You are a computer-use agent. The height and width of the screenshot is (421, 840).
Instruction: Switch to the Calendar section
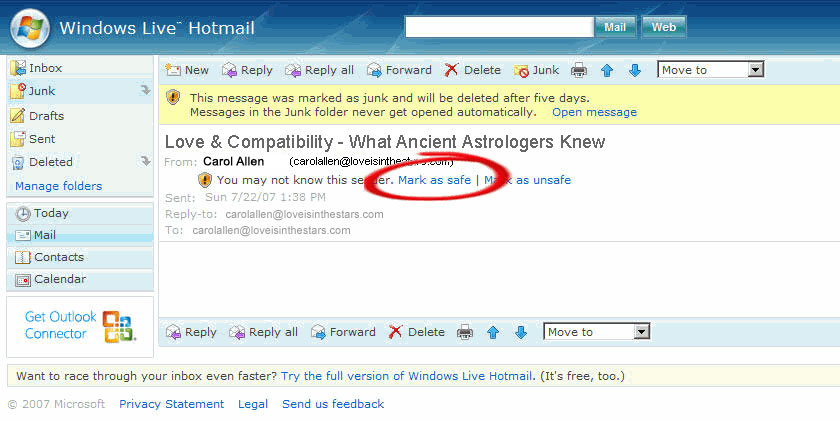tap(81, 279)
